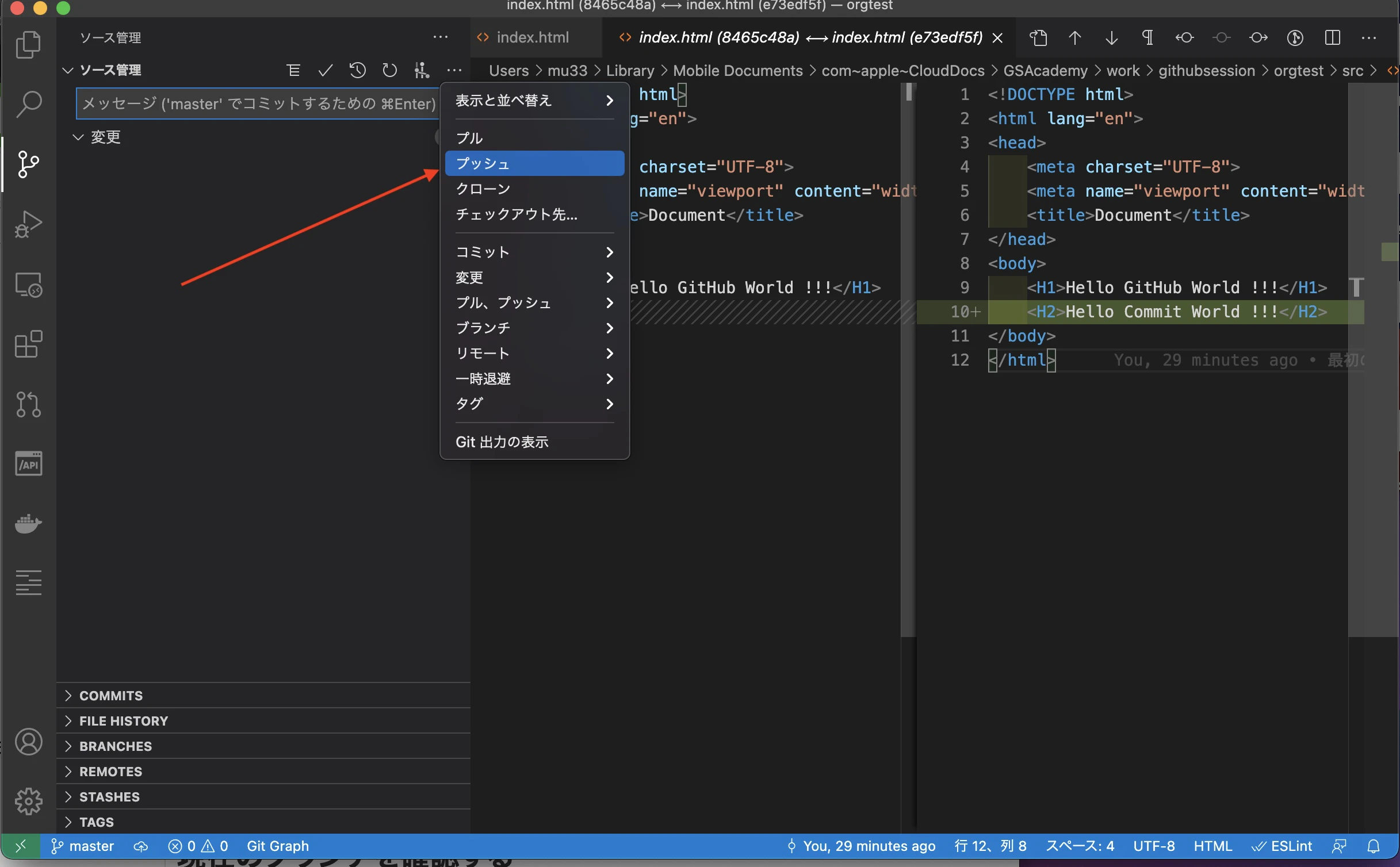Open the Remote Explorer icon
The image size is (1400, 867).
(28, 285)
